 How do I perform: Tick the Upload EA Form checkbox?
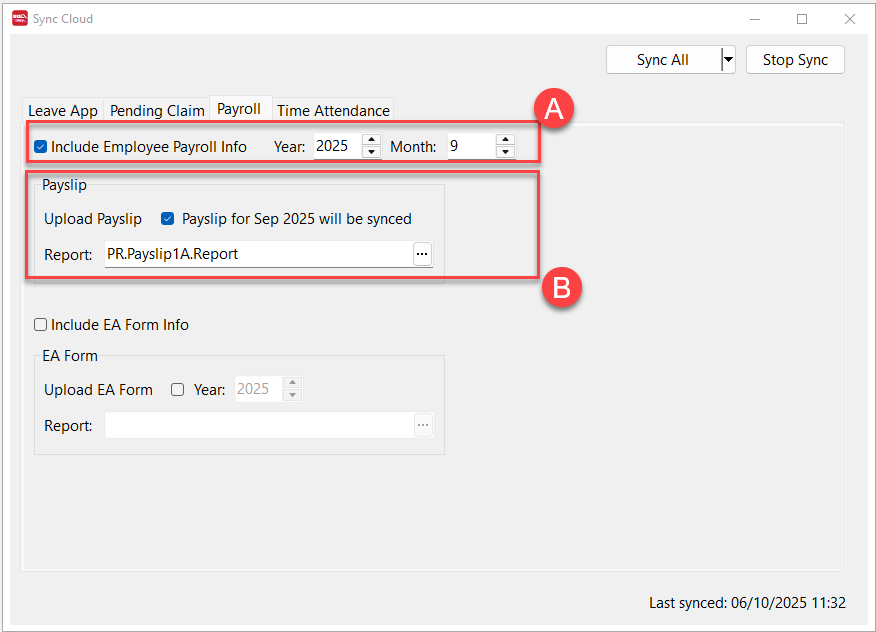click(x=178, y=389)
